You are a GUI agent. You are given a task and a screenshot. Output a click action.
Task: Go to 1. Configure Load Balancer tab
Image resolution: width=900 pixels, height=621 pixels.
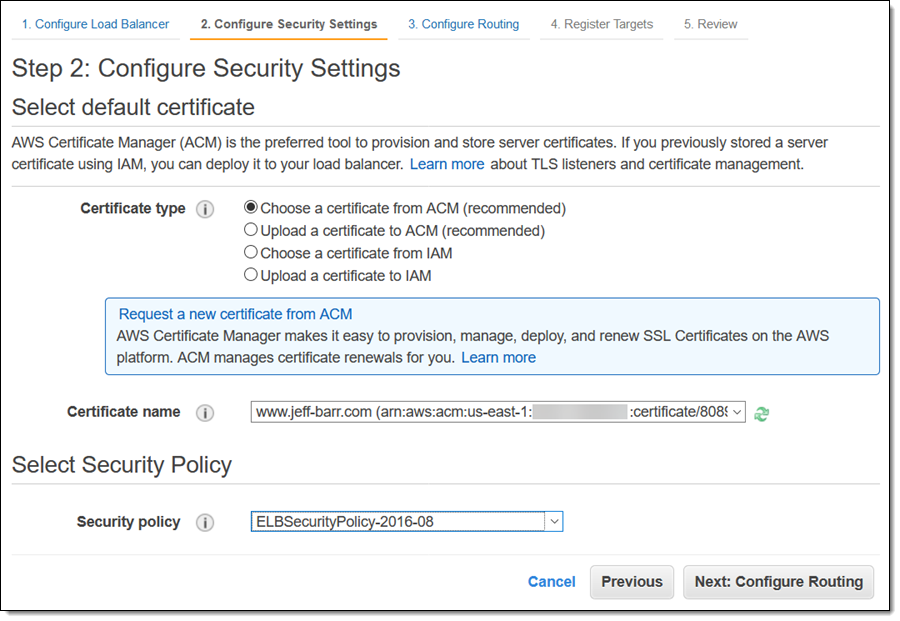point(96,24)
